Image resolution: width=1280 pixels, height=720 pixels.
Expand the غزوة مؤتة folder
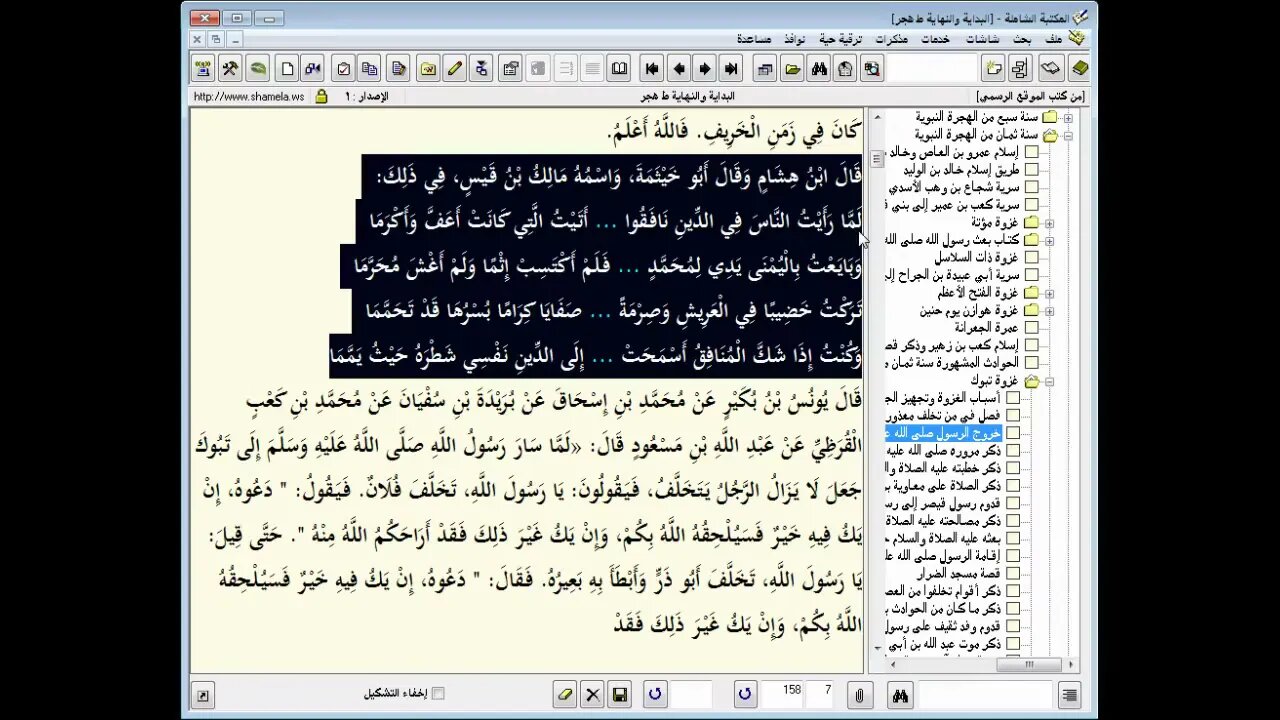[1049, 222]
